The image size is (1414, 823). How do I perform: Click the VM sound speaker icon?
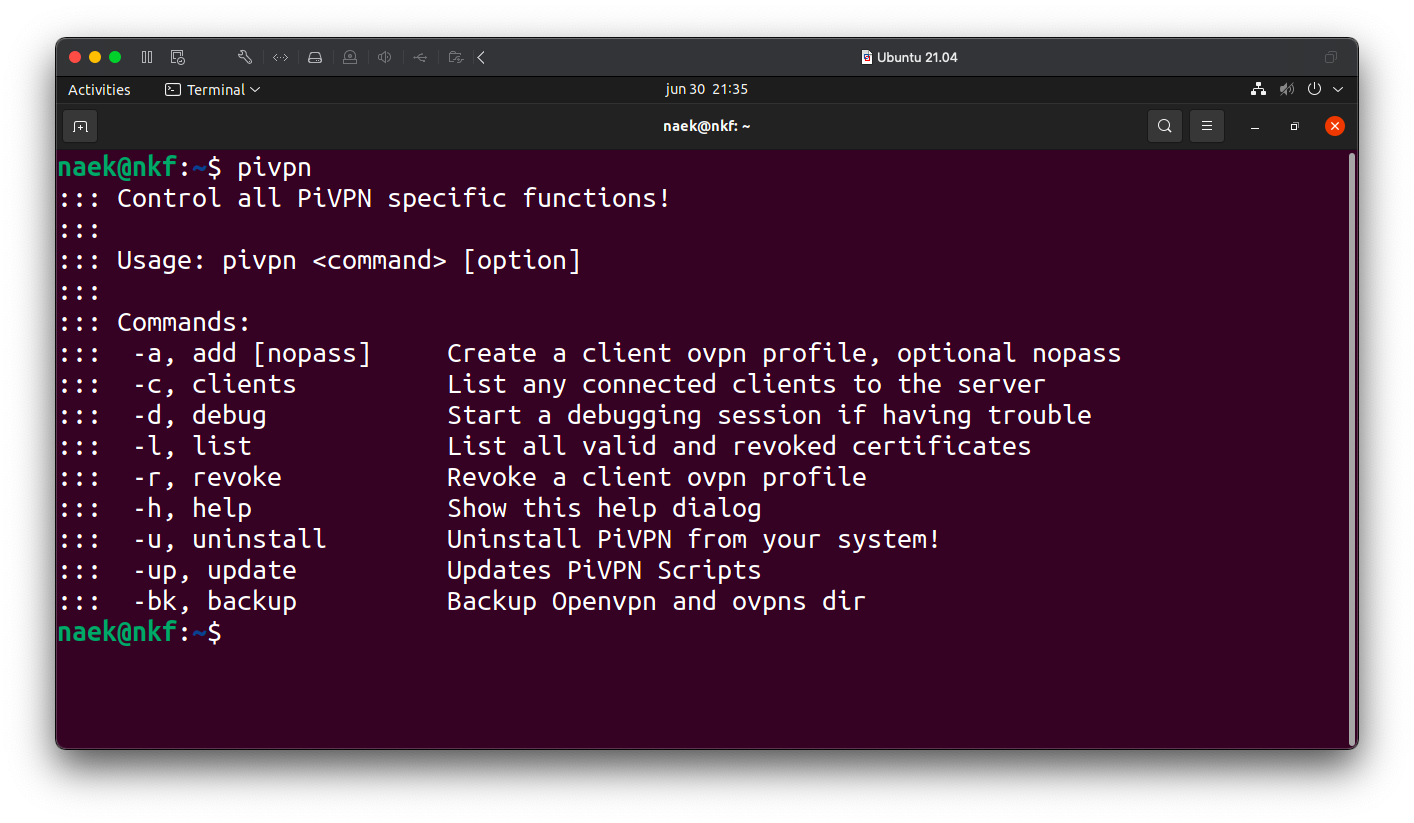click(384, 57)
